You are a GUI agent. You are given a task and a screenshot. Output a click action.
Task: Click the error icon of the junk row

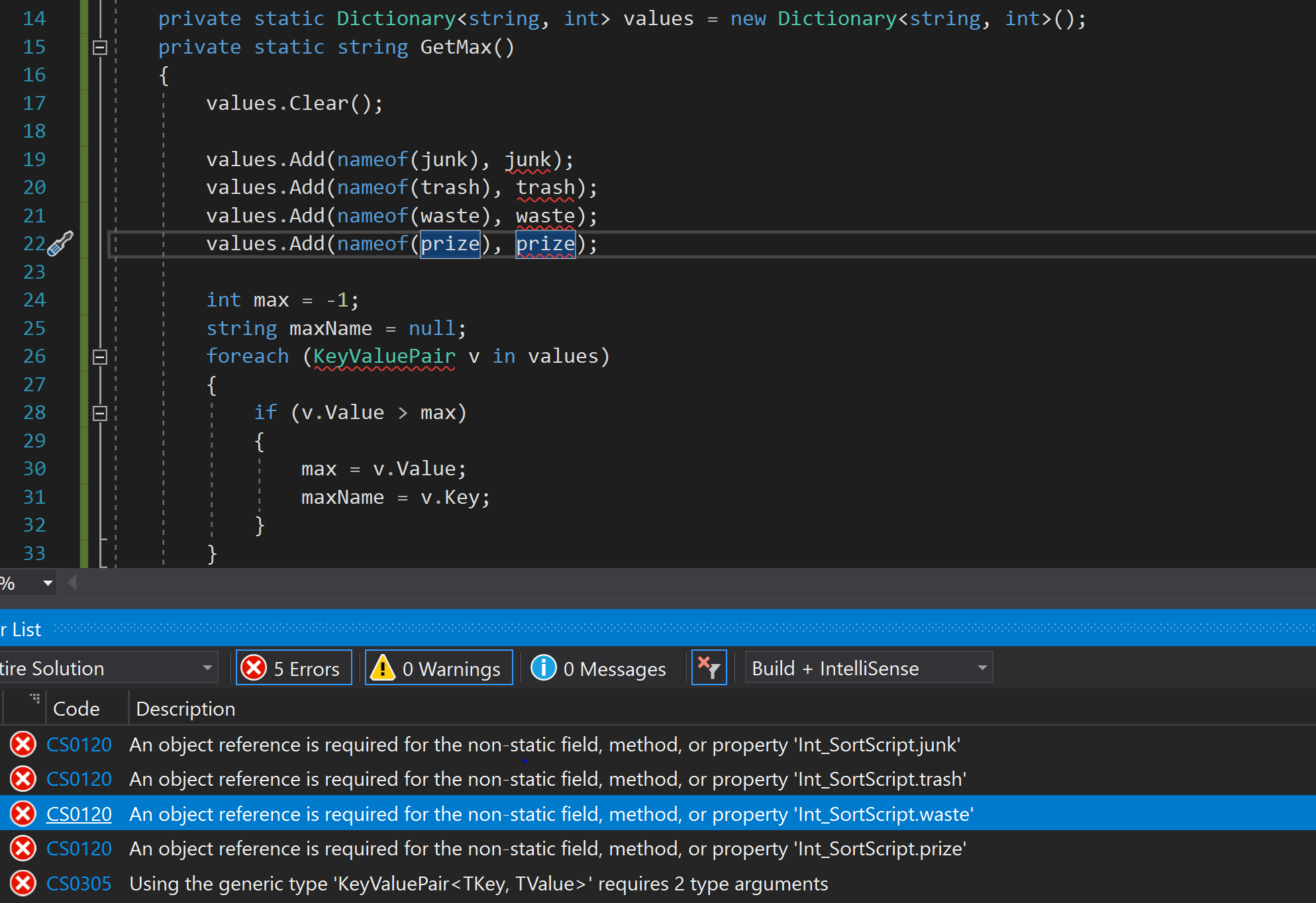click(x=23, y=745)
